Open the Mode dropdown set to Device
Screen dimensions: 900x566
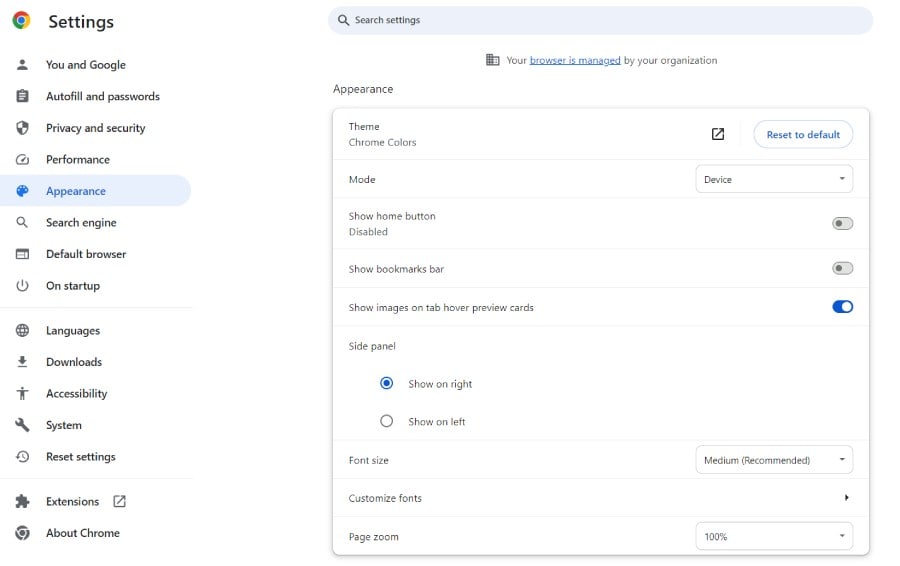(774, 179)
